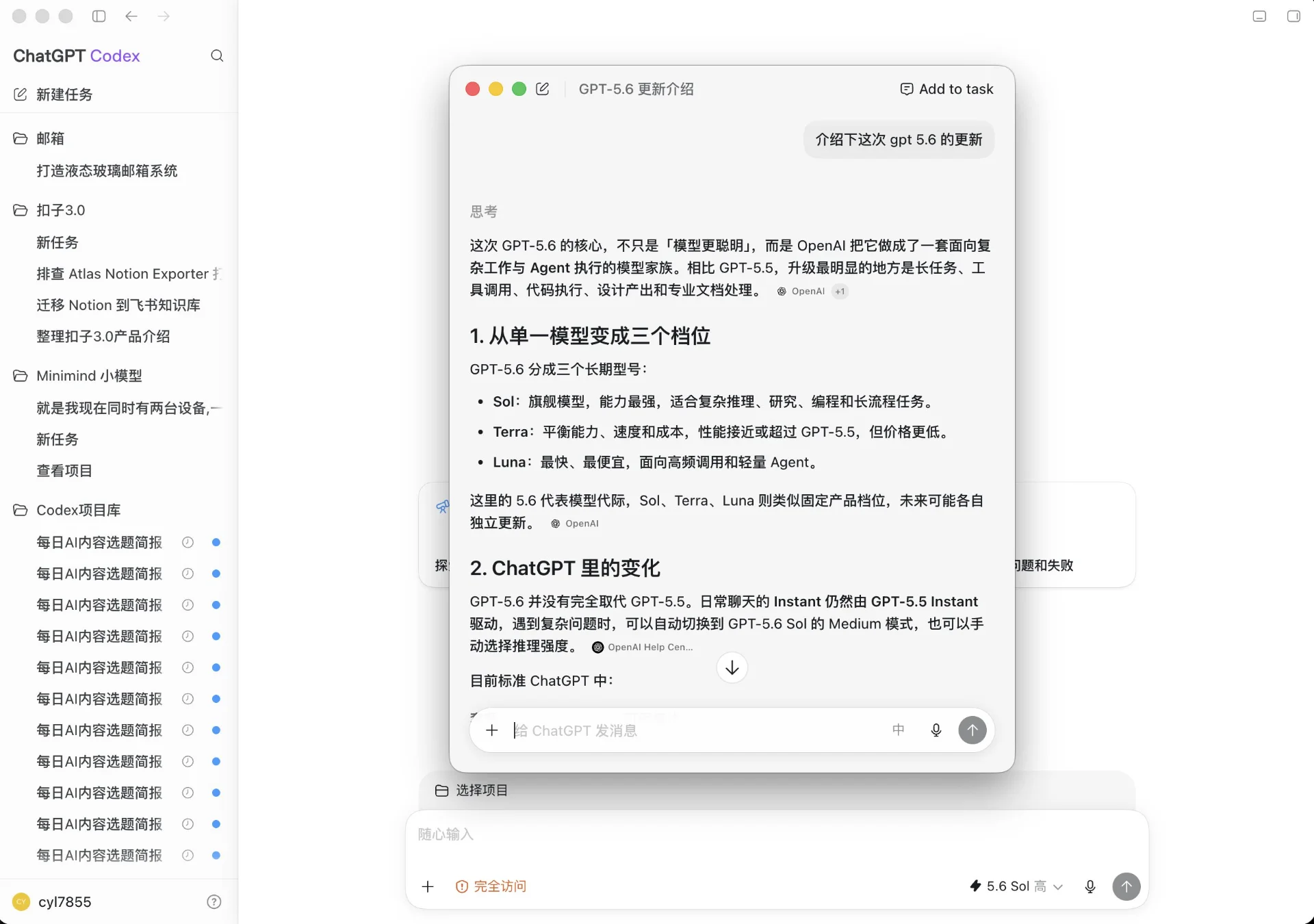1314x924 pixels.
Task: Go forward with the right arrow
Action: click(164, 16)
